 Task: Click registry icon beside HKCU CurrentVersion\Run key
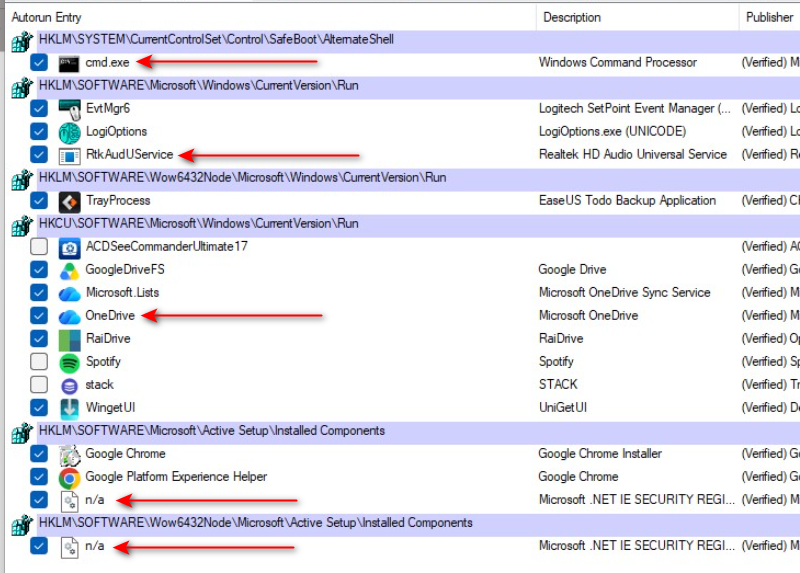[x=22, y=226]
